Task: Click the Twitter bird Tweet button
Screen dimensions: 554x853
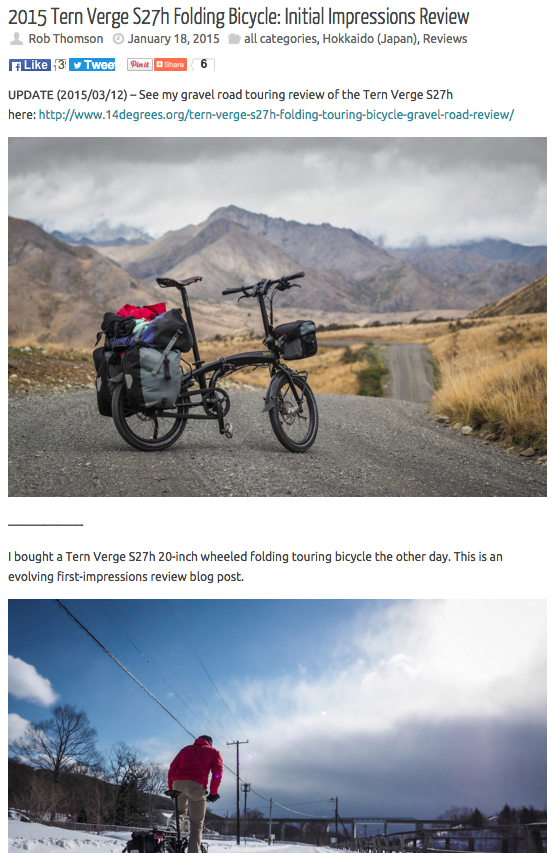Action: pos(92,65)
